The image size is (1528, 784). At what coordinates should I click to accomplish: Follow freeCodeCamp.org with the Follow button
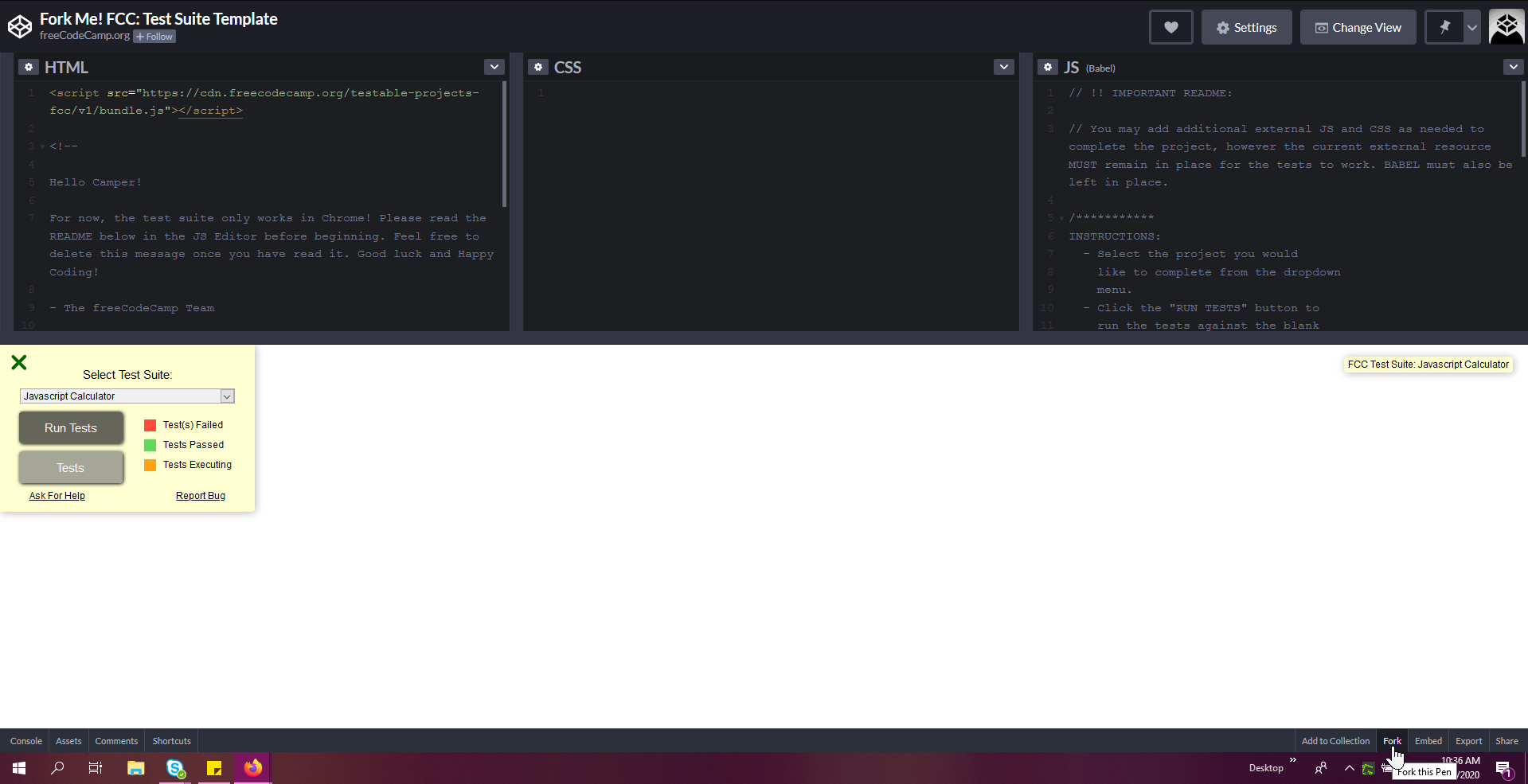(x=154, y=37)
